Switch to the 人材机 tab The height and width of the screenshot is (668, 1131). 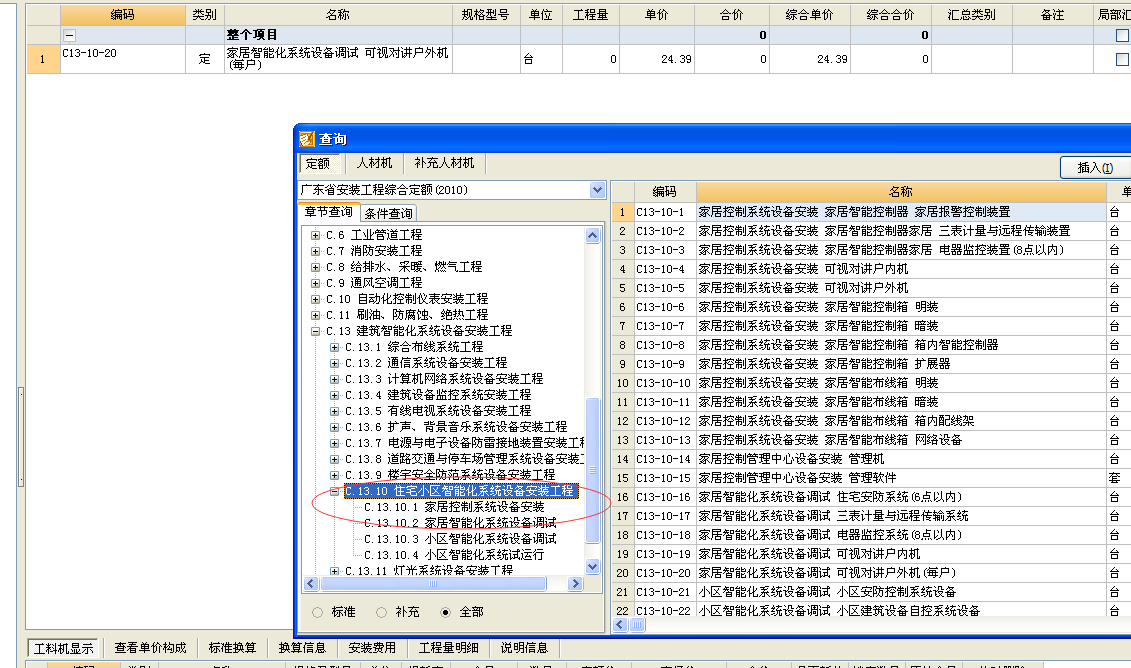coord(374,163)
